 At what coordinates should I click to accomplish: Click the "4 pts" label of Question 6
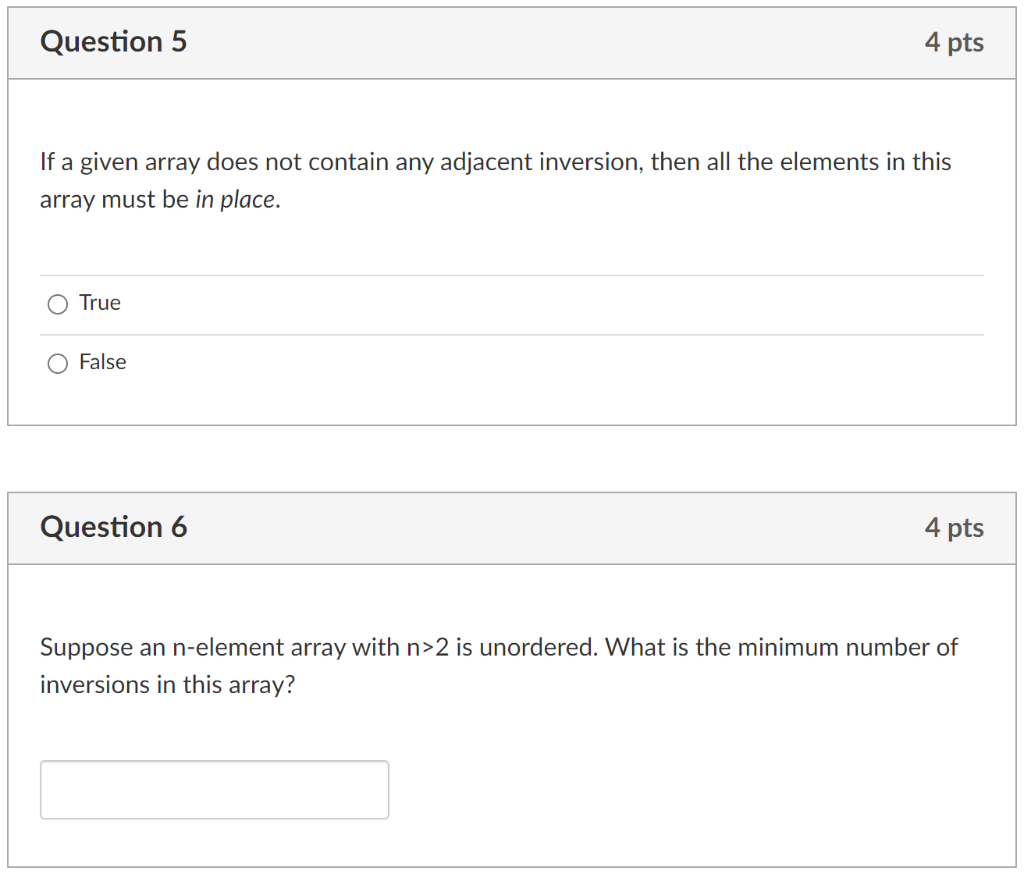(x=954, y=528)
